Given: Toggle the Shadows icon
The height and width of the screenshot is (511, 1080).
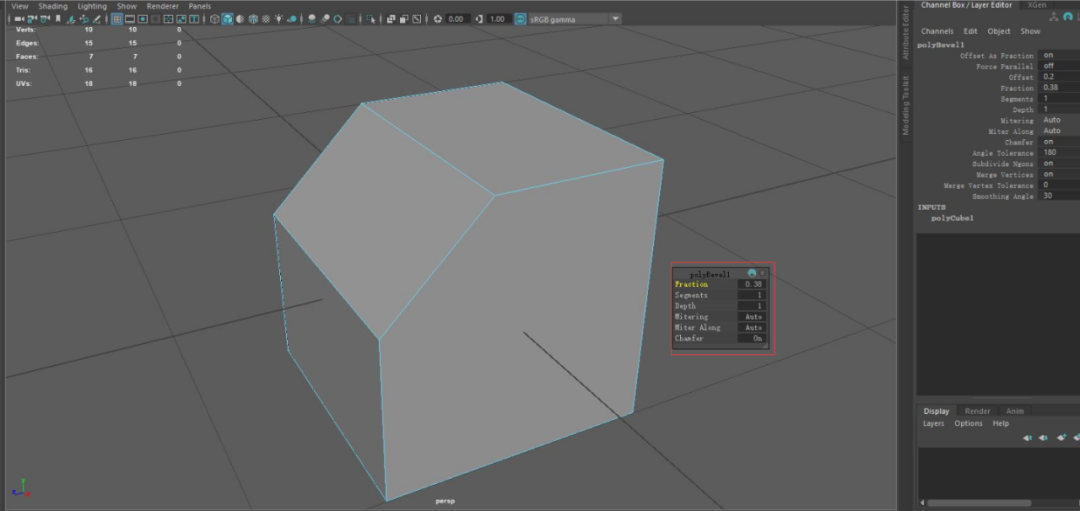Looking at the screenshot, I should pyautogui.click(x=292, y=19).
